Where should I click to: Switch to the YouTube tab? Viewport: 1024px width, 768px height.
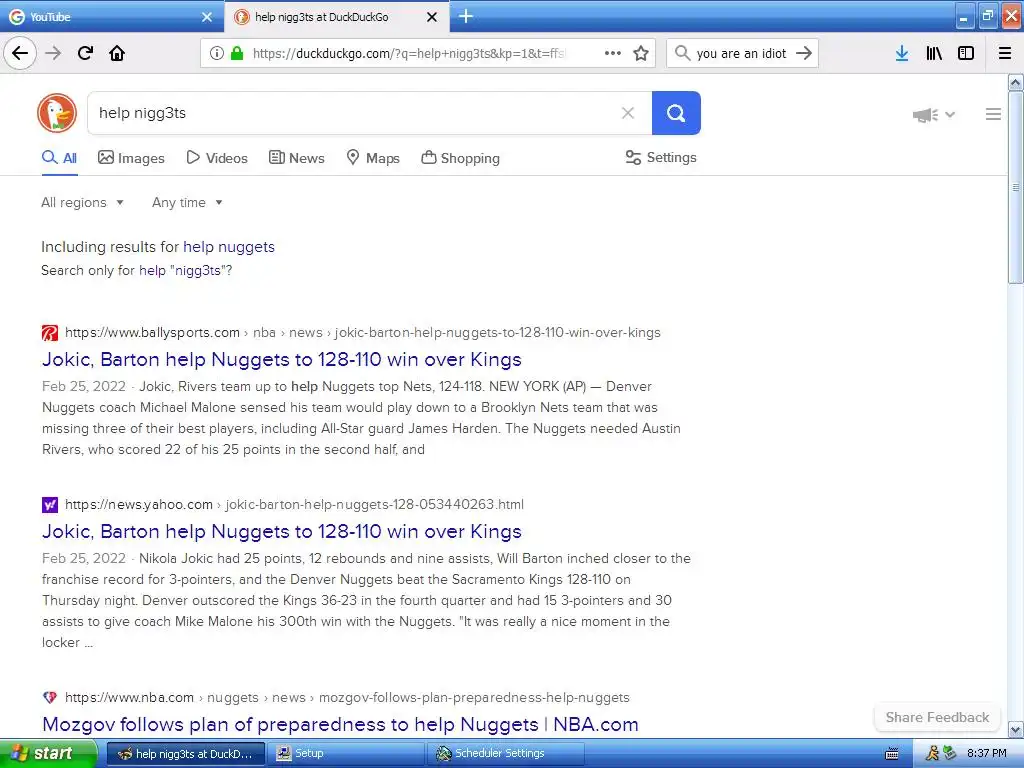coord(111,16)
